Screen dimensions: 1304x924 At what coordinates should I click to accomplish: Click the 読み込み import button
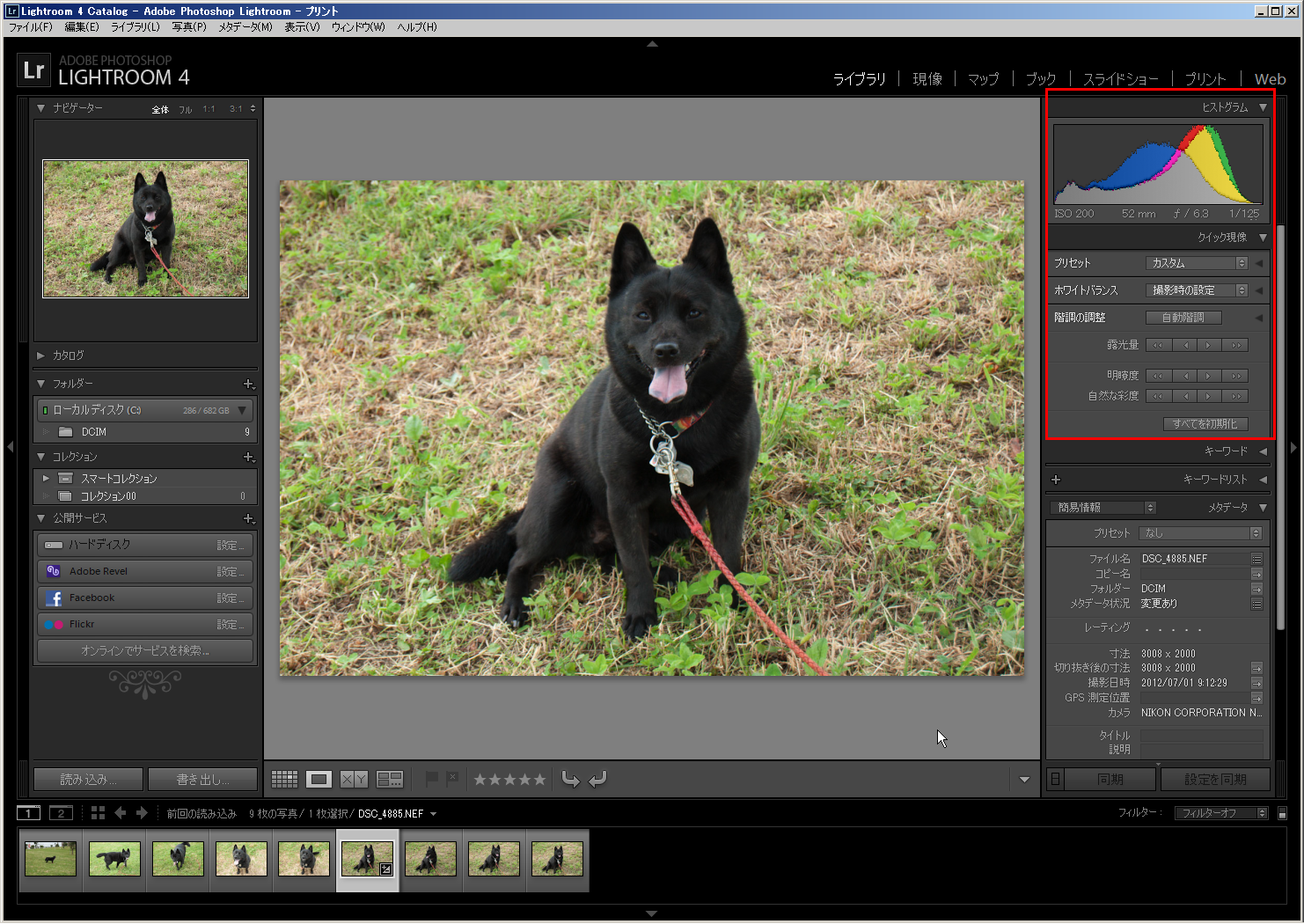(x=87, y=780)
